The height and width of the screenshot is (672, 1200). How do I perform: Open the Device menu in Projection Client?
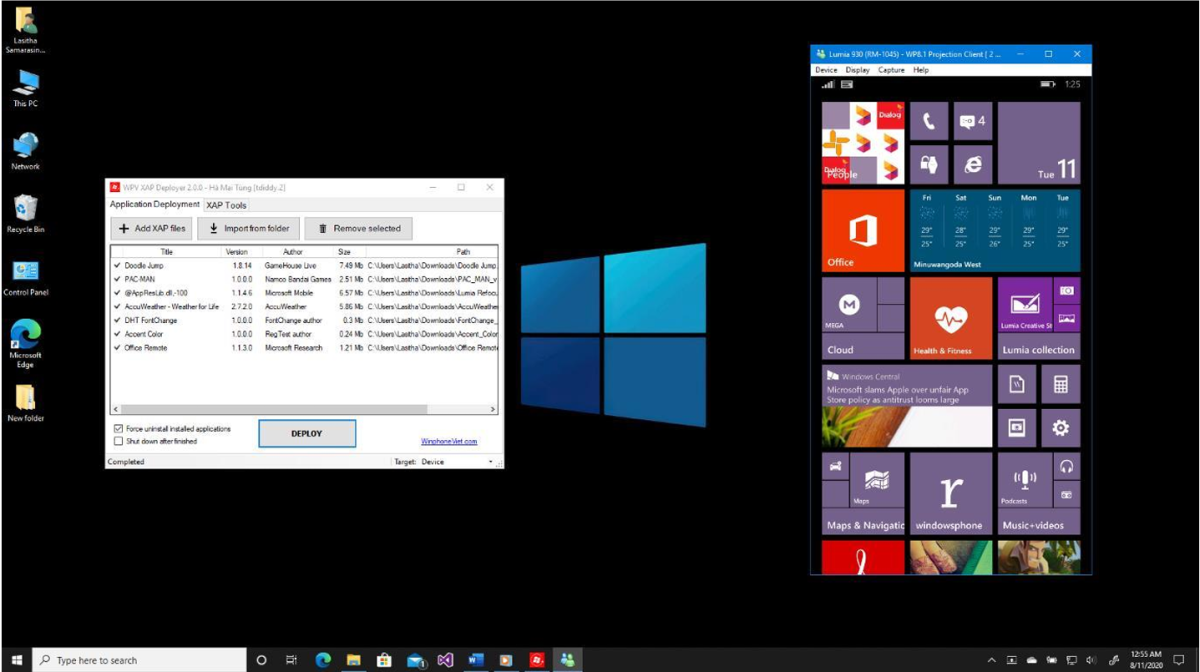pos(826,70)
